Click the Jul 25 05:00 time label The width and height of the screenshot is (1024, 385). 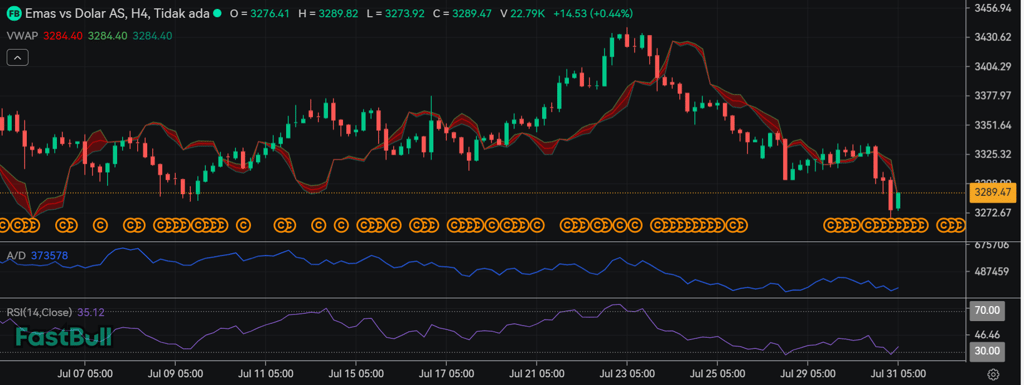[717, 375]
